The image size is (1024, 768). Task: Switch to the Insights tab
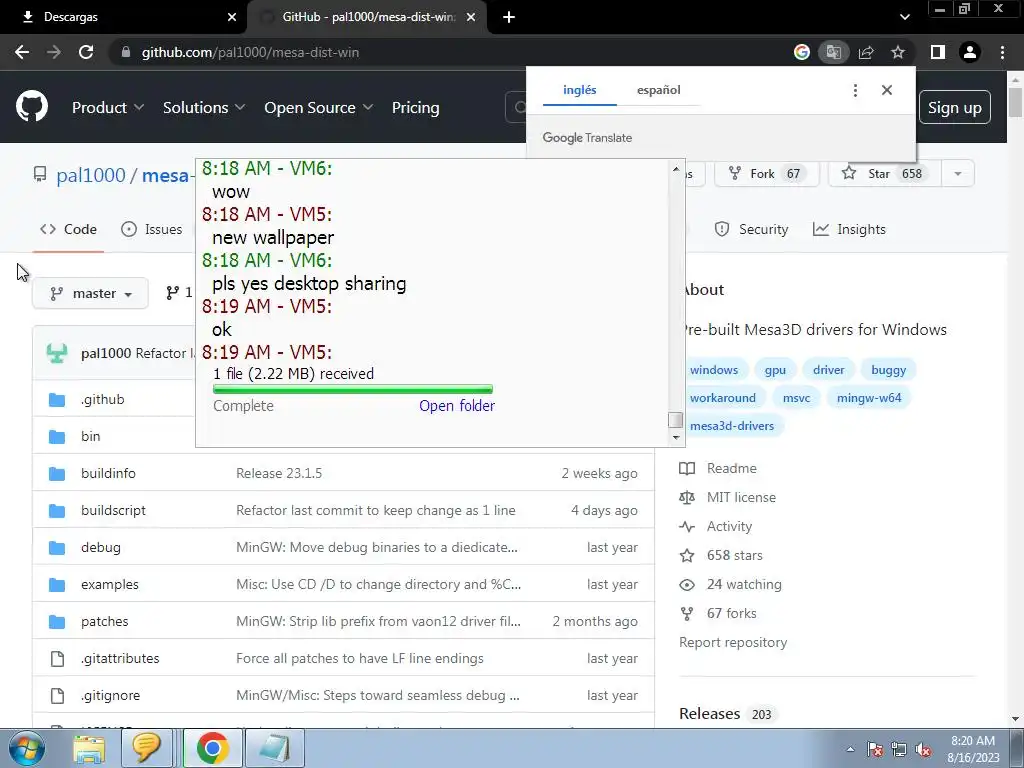849,229
